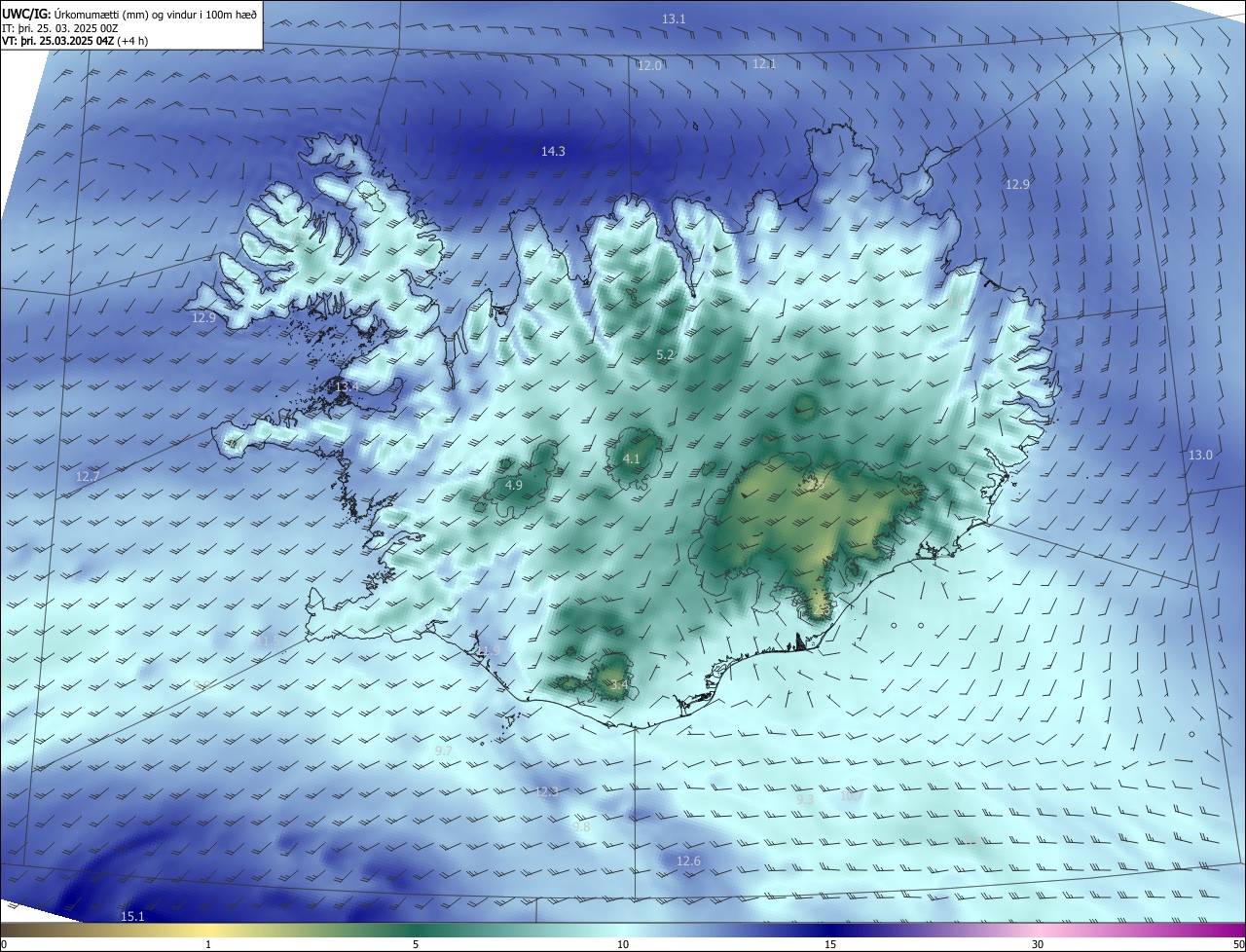The width and height of the screenshot is (1246, 952).
Task: Click the 10 tick on the color scale
Action: click(x=623, y=944)
